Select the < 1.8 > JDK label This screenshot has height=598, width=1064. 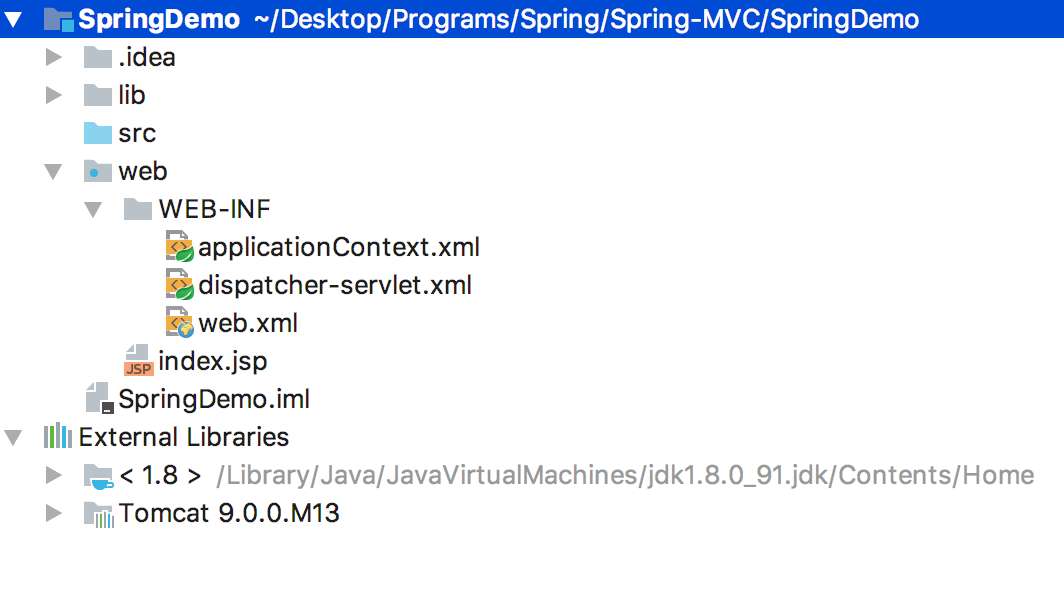(x=160, y=475)
